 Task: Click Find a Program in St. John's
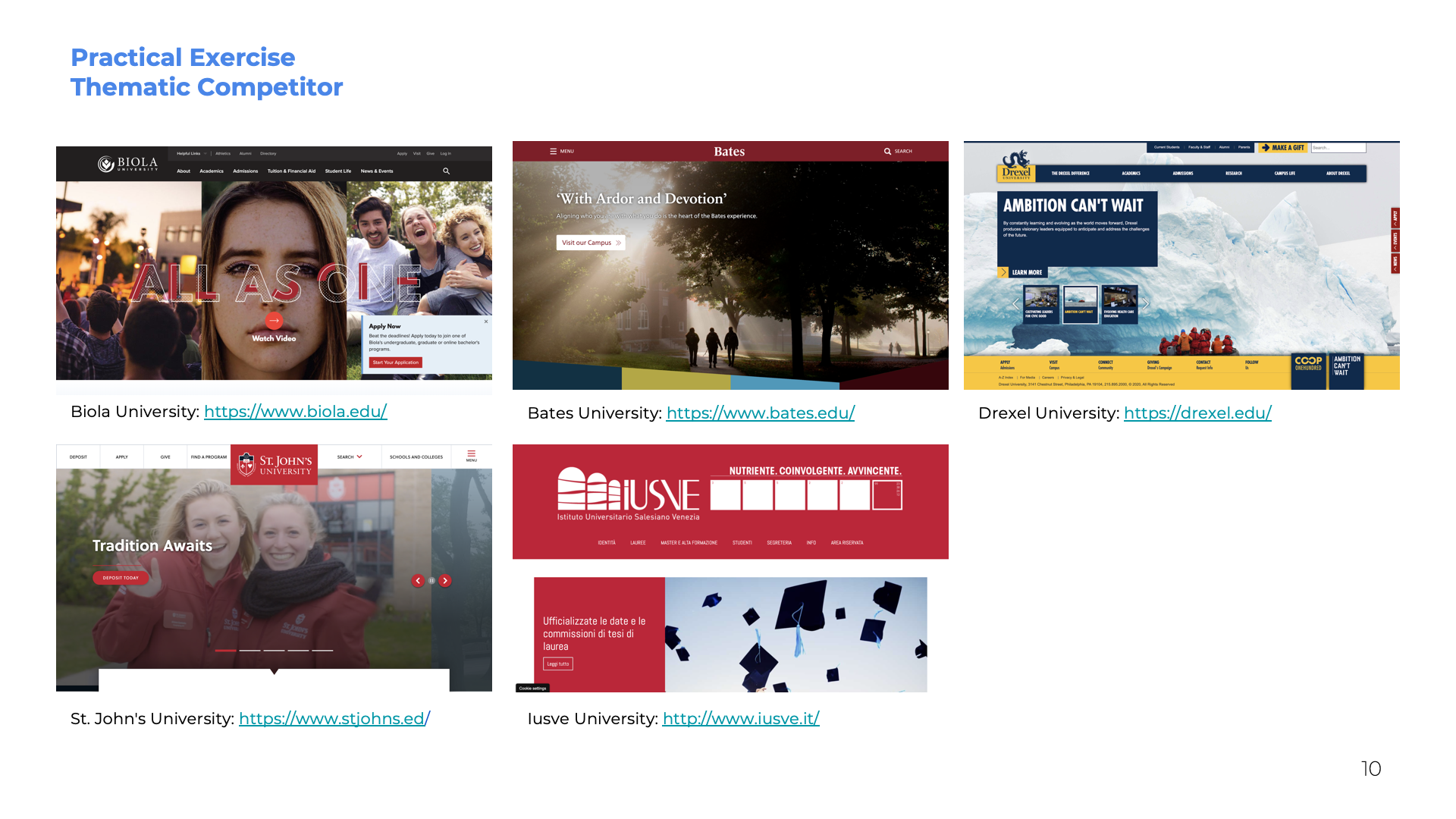coord(209,457)
